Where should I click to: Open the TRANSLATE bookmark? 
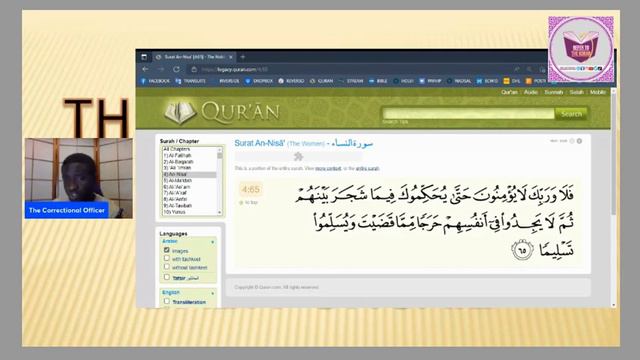(x=191, y=81)
